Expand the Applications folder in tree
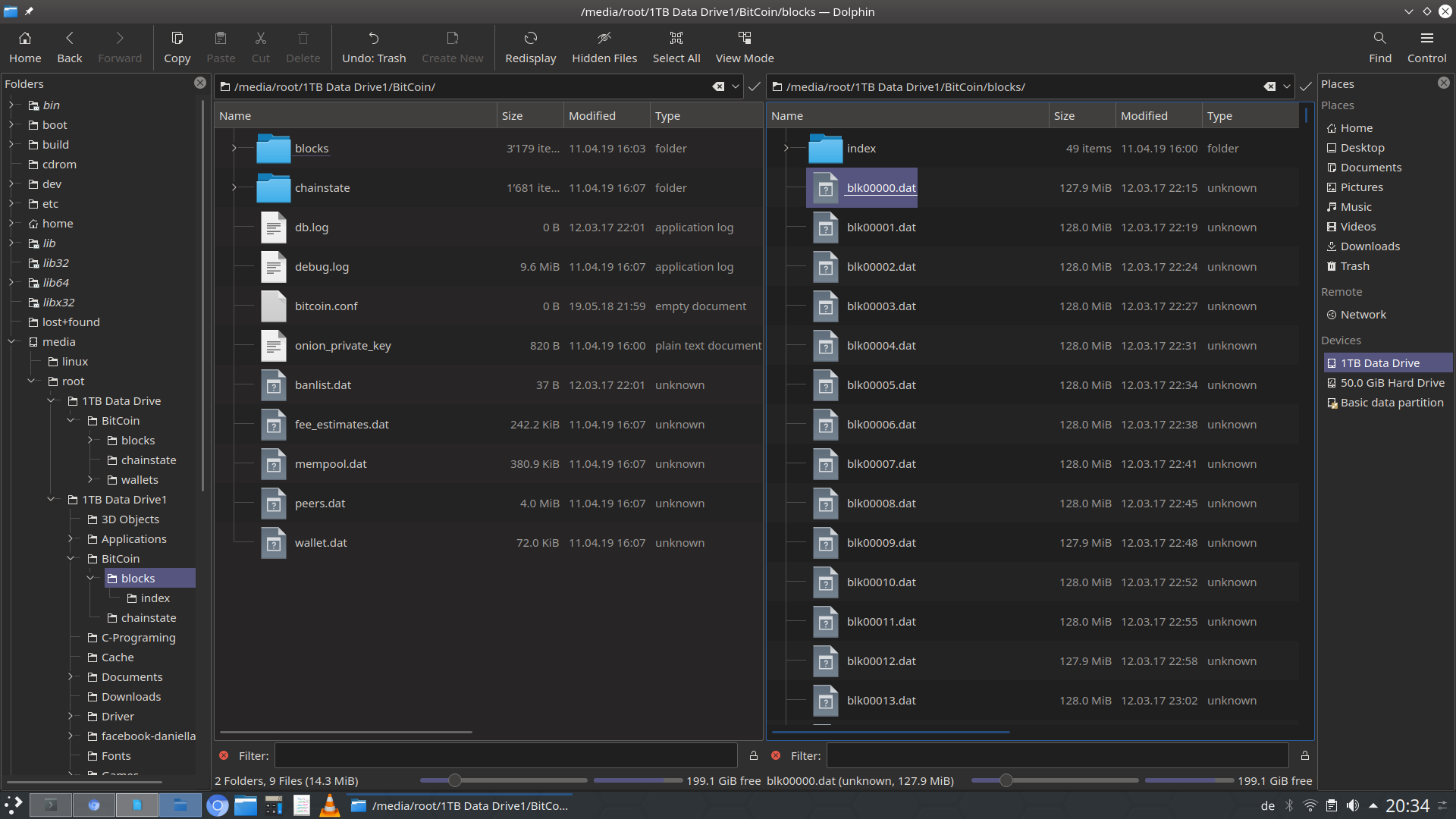This screenshot has width=1456, height=819. pos(71,538)
